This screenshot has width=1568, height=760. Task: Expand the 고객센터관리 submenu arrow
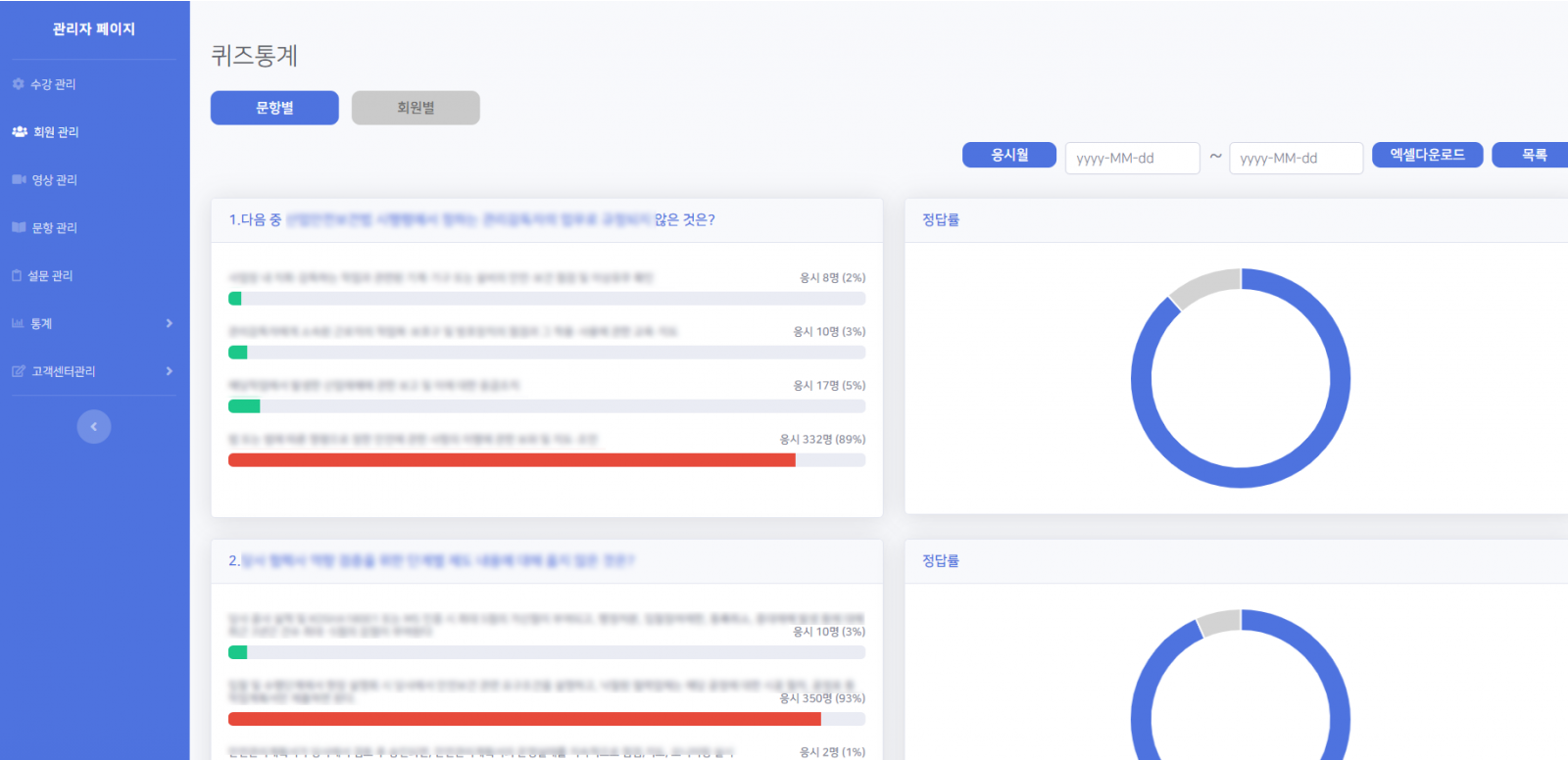pos(169,371)
